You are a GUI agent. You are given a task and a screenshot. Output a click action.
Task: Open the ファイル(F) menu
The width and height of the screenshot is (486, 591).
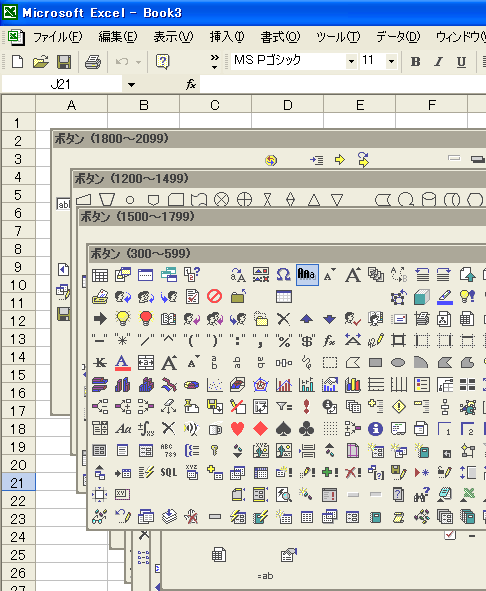[x=57, y=37]
